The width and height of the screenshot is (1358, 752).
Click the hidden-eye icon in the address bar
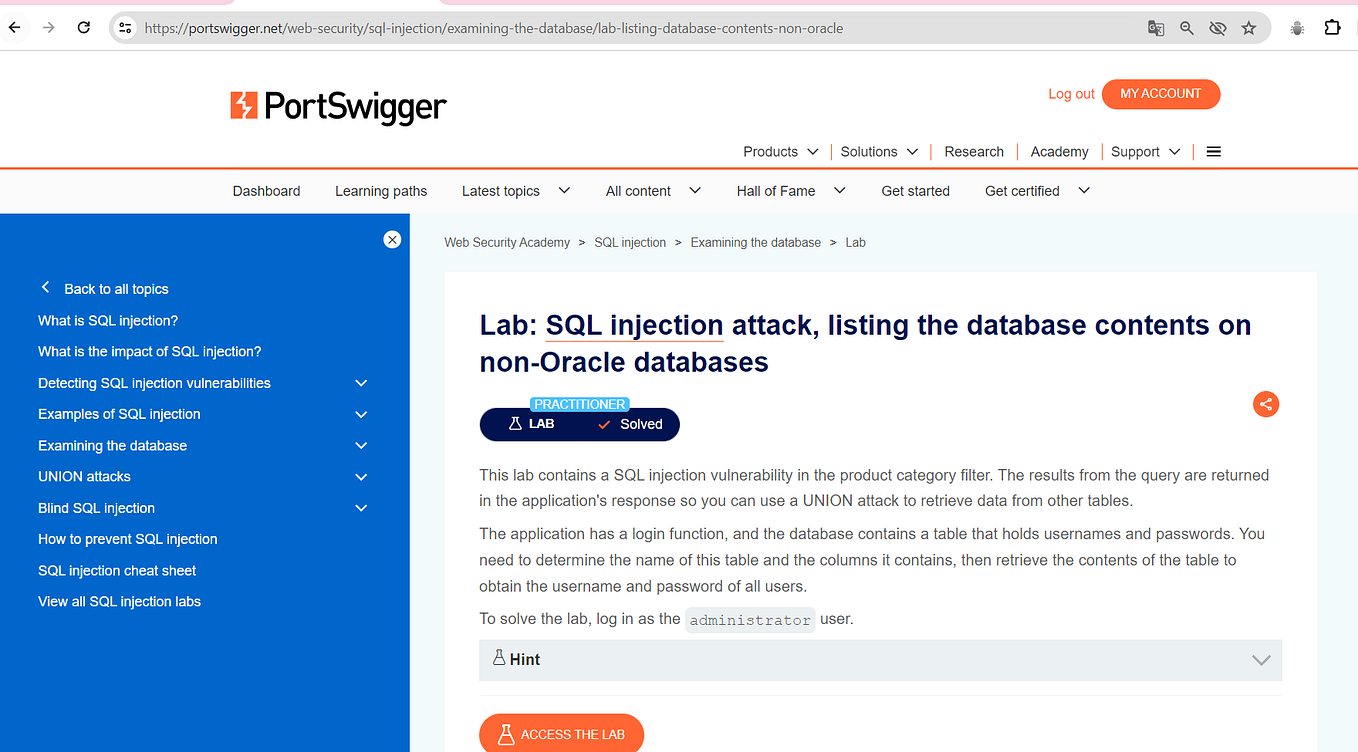1217,28
